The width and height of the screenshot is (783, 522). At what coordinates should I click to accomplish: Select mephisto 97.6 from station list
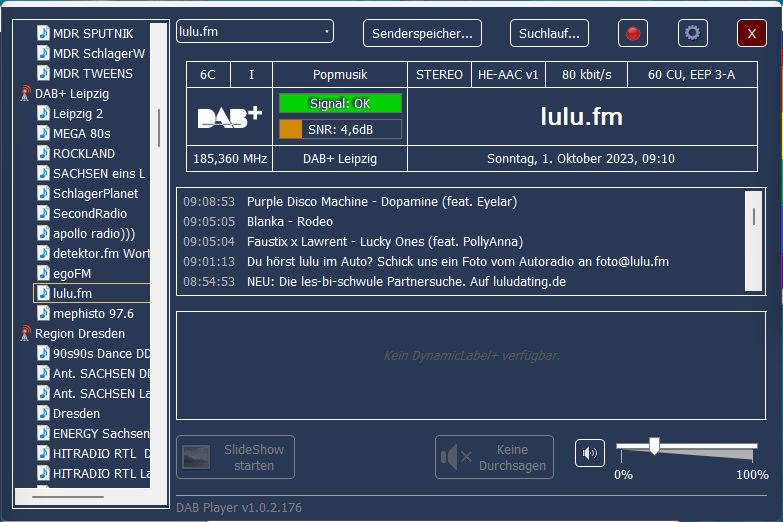[93, 314]
